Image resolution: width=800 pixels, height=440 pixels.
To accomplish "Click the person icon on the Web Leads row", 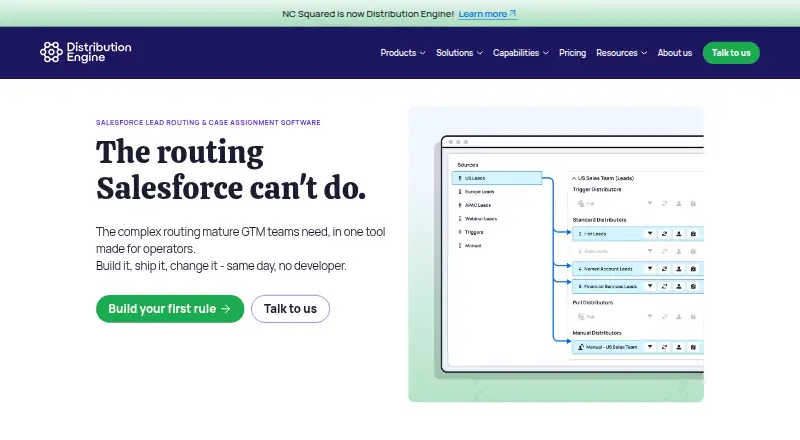I will coord(679,251).
